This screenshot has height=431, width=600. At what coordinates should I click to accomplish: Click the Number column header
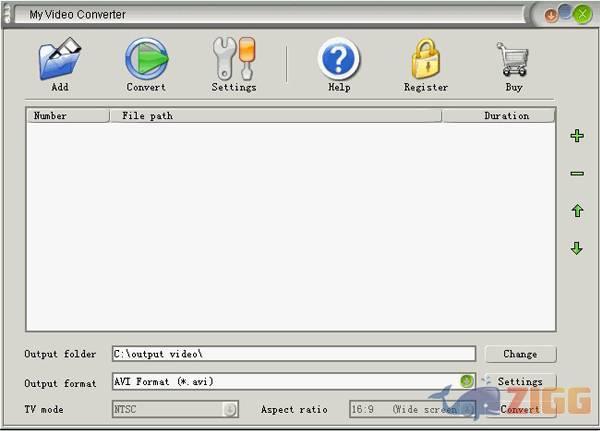coord(67,116)
